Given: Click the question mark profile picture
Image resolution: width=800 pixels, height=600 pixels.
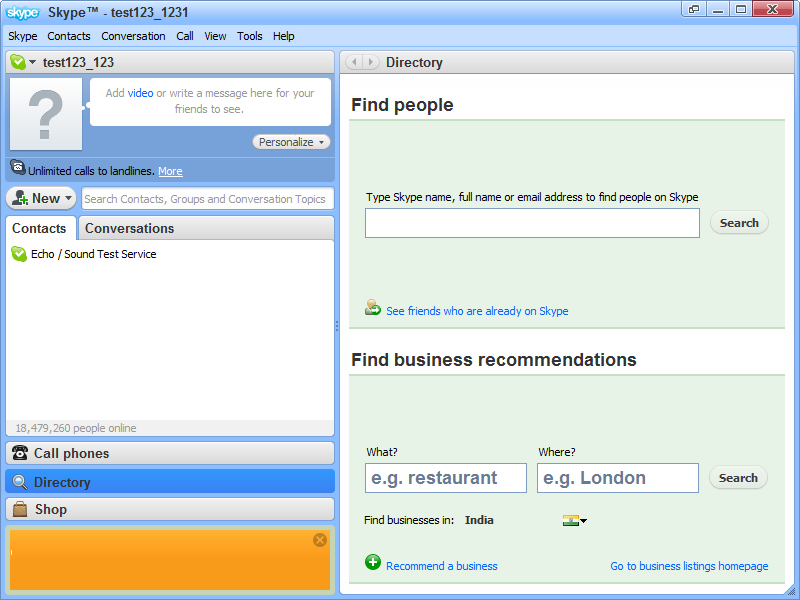Looking at the screenshot, I should click(x=46, y=114).
